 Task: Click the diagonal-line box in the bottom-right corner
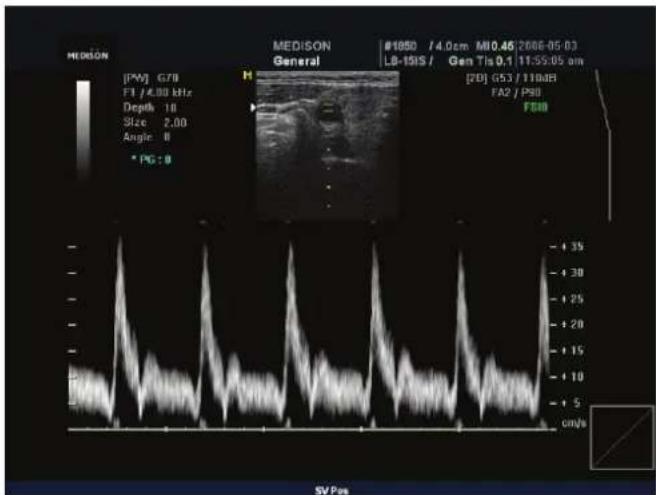click(622, 437)
